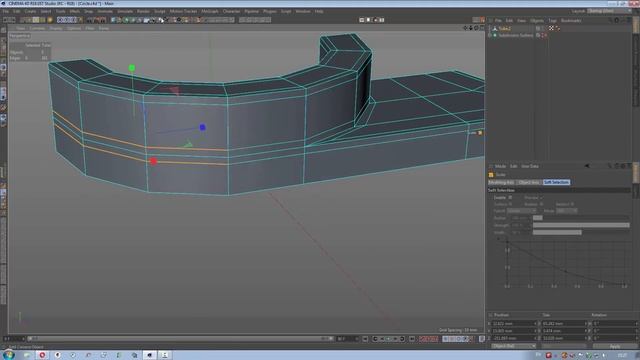
Task: Click the Cube primitive icon
Action: click(x=113, y=20)
